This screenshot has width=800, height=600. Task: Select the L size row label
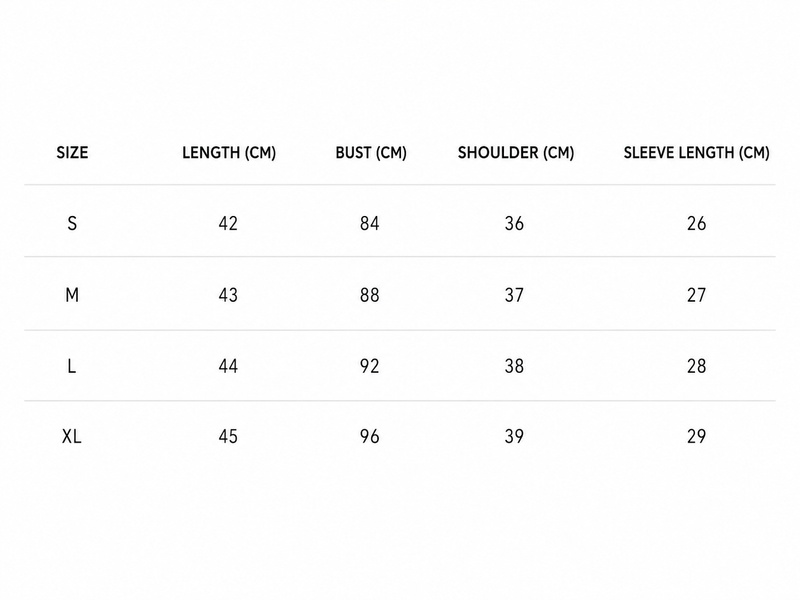[x=71, y=366]
